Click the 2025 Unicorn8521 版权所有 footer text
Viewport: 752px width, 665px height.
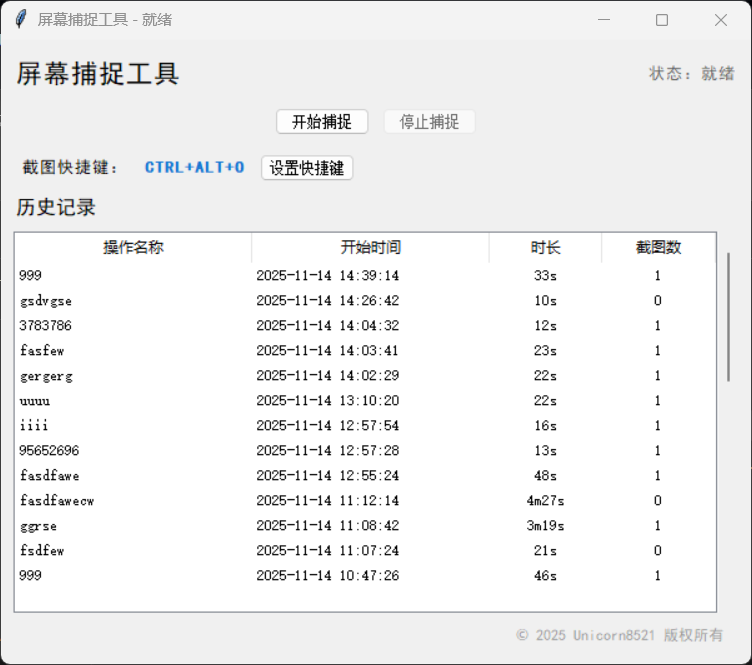[x=619, y=635]
